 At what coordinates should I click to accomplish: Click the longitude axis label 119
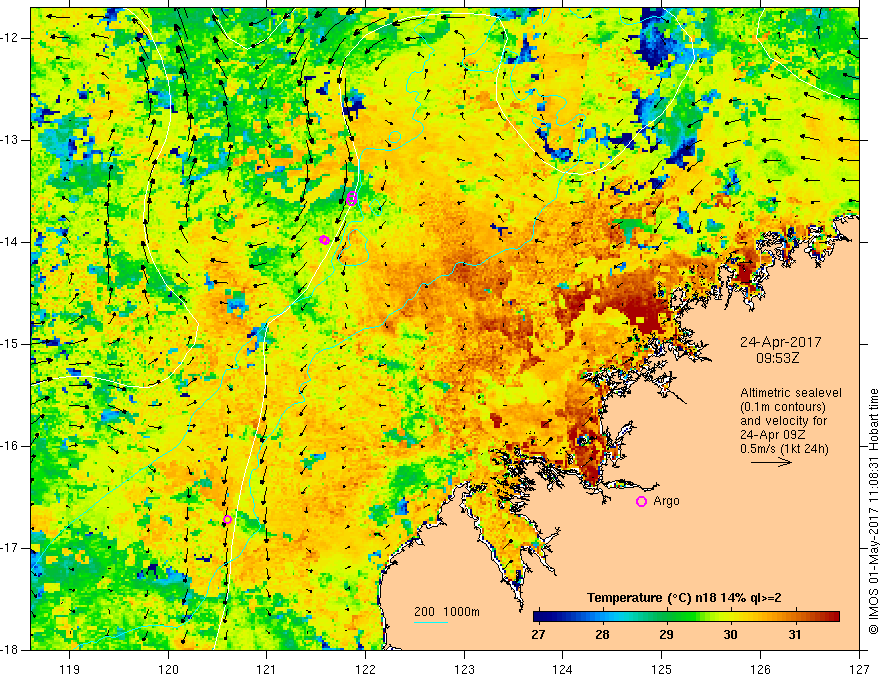[x=69, y=669]
